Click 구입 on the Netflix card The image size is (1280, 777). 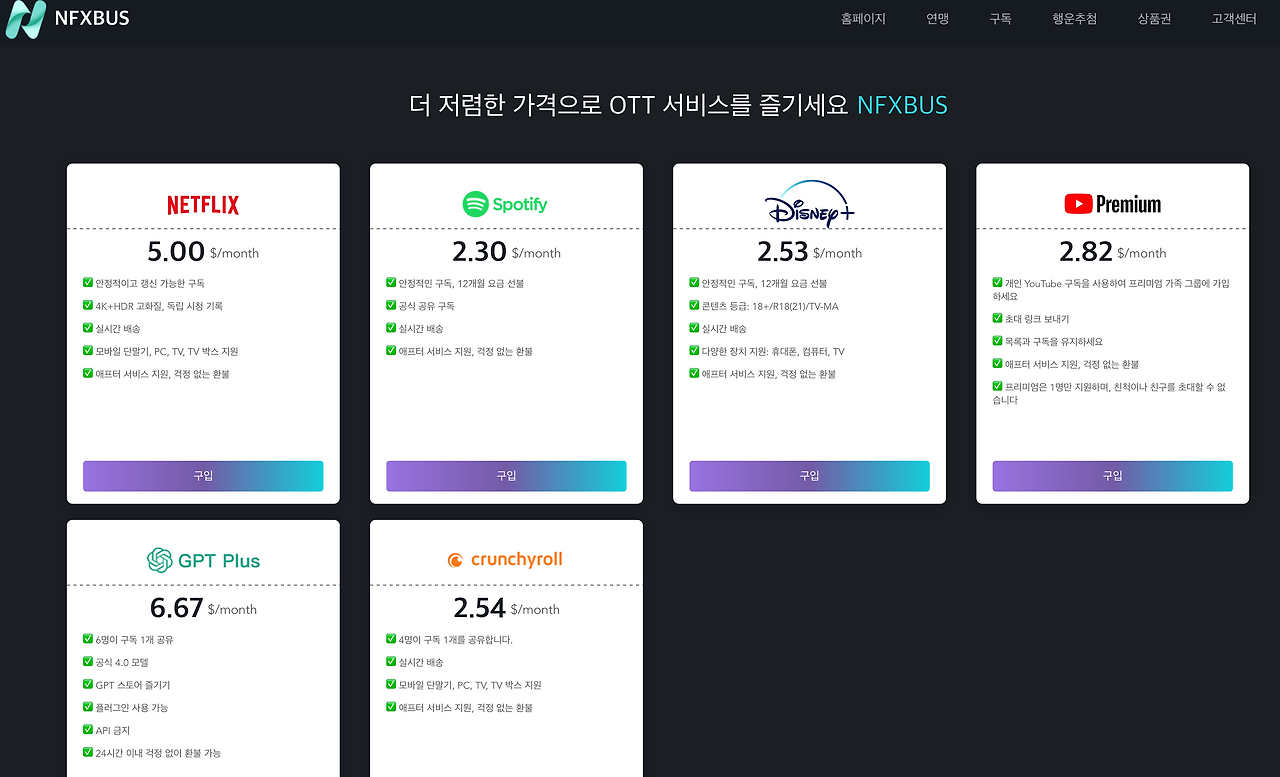(203, 476)
